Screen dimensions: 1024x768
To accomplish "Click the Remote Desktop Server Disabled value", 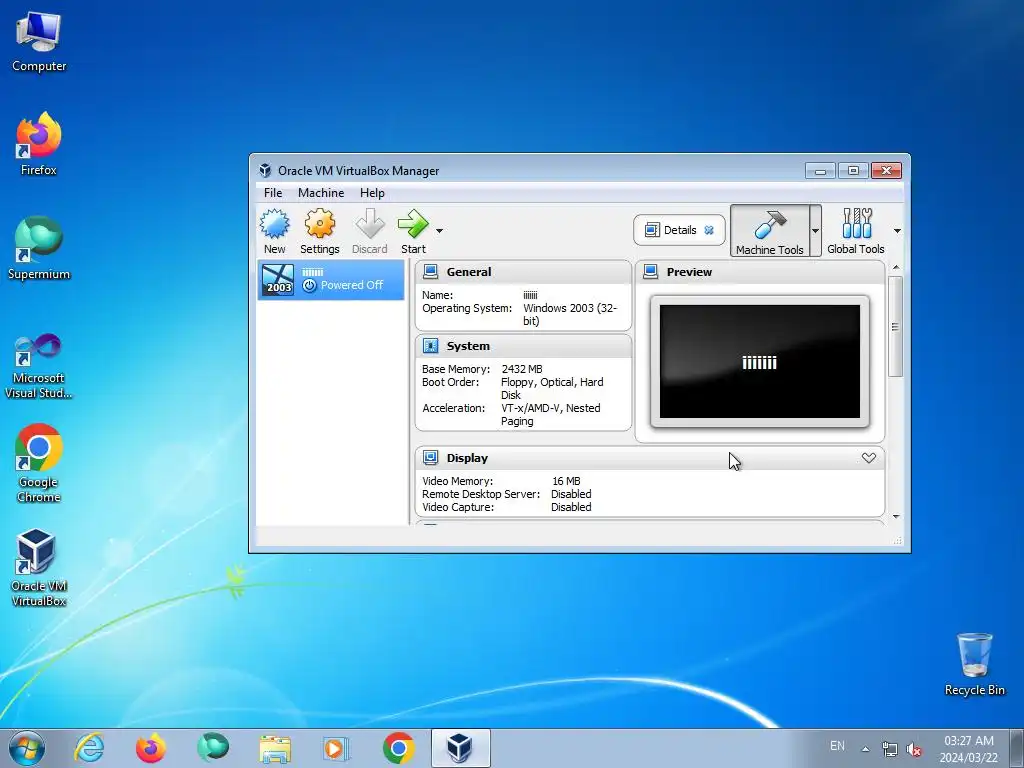I will pyautogui.click(x=571, y=494).
